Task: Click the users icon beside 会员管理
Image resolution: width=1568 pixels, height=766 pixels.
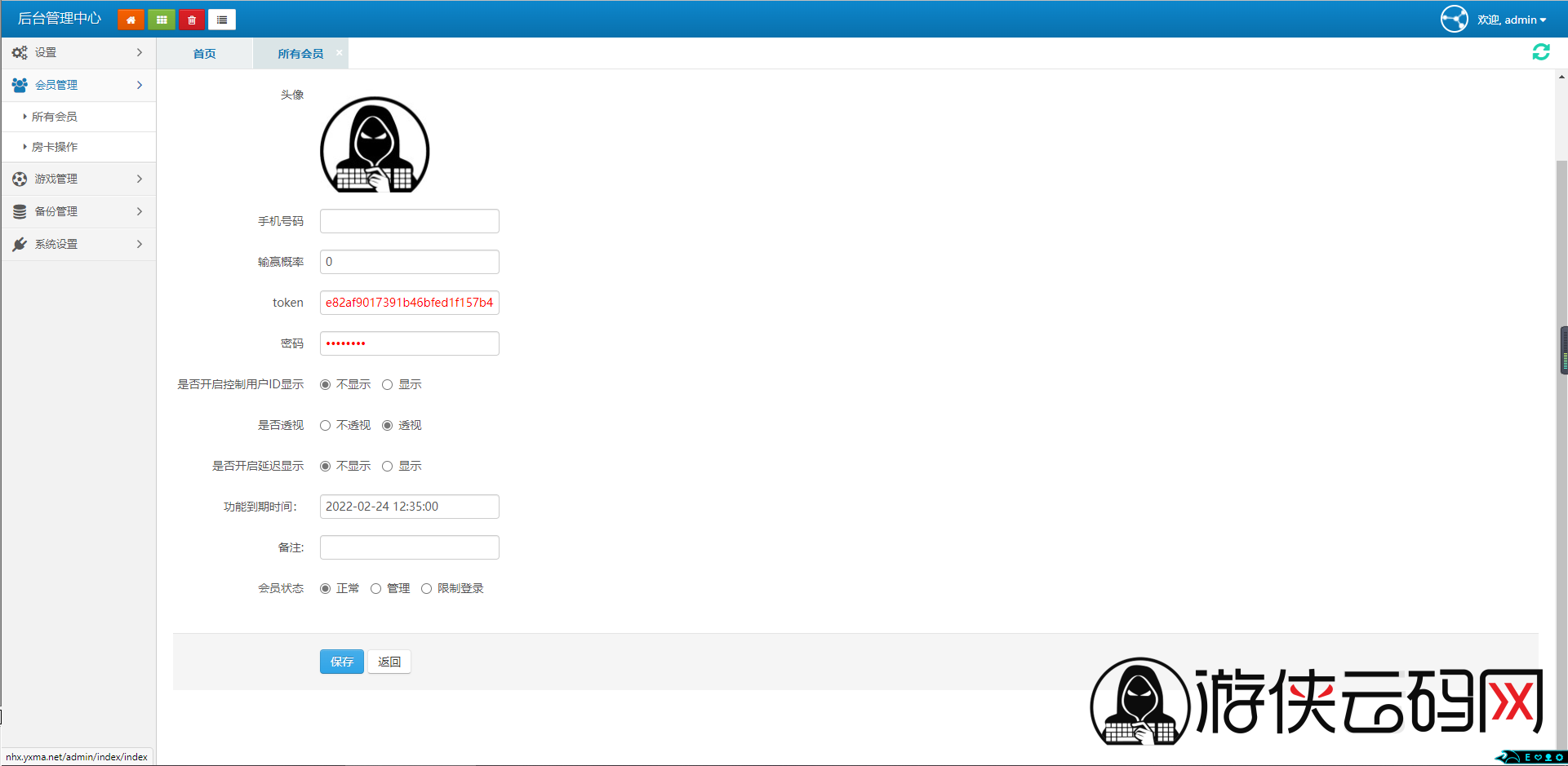Action: tap(20, 85)
